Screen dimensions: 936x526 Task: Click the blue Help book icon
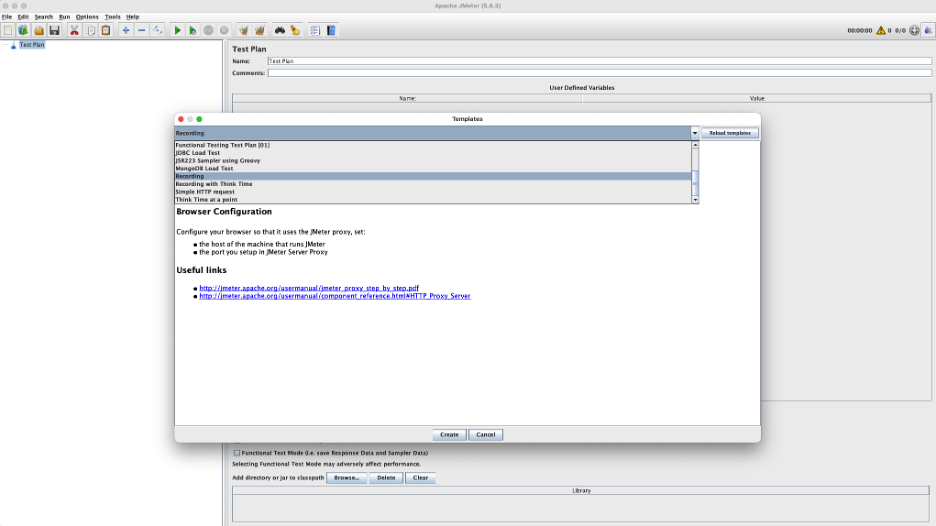coord(331,30)
